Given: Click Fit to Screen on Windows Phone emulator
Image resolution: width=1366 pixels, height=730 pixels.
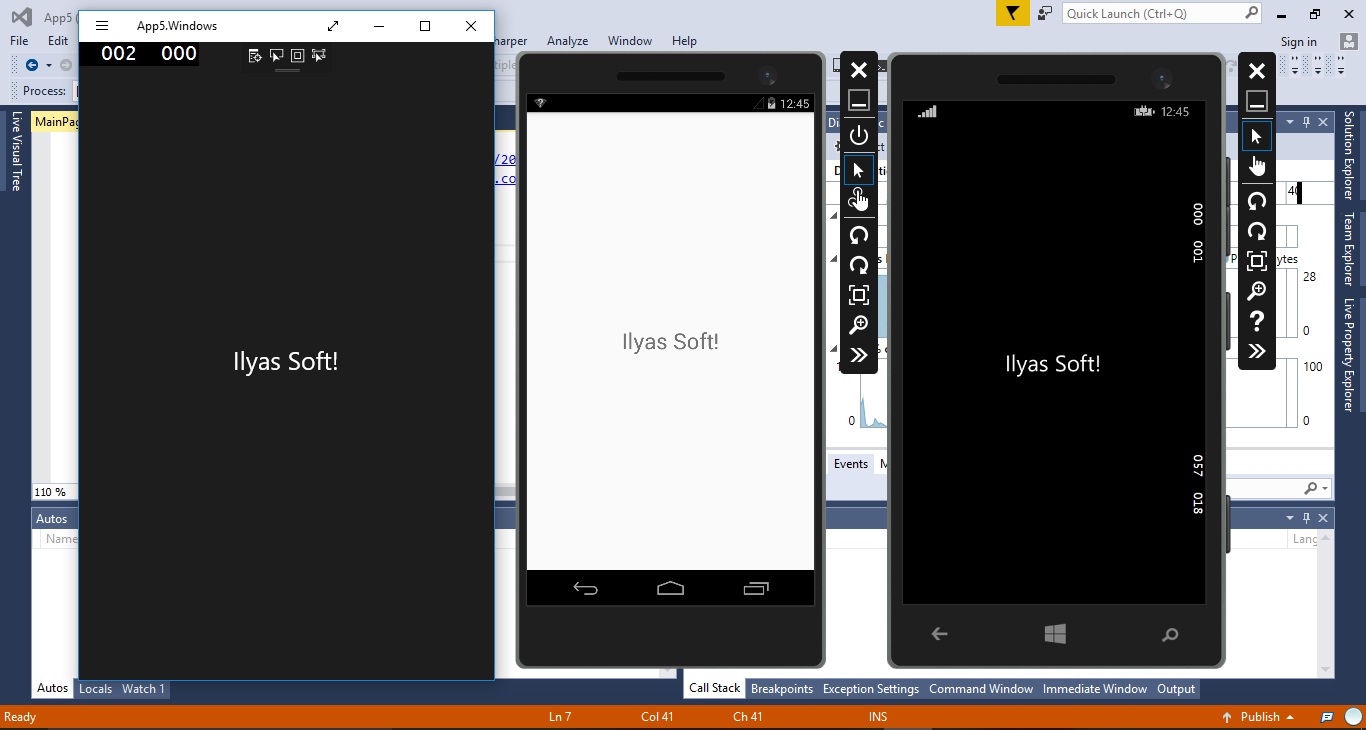Looking at the screenshot, I should point(1257,260).
